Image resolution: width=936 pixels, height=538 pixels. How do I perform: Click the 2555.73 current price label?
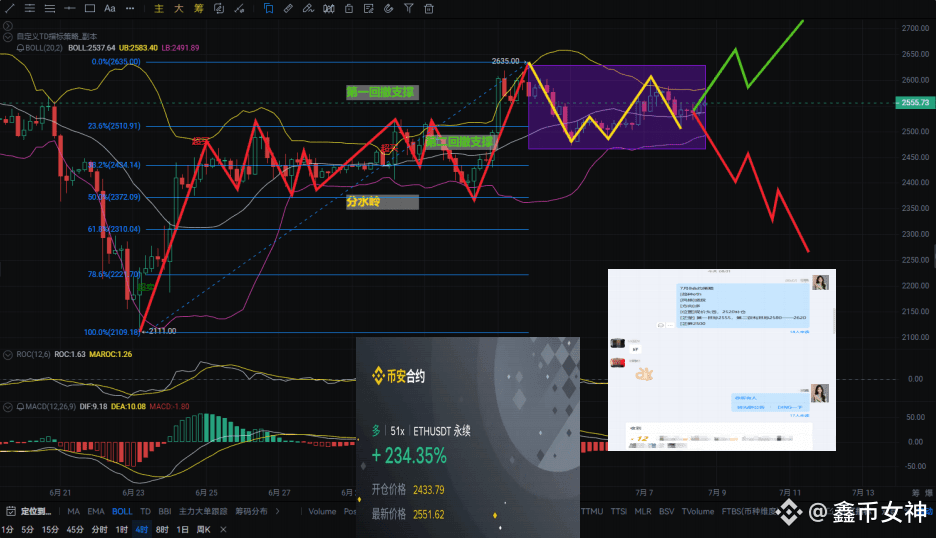tap(915, 103)
